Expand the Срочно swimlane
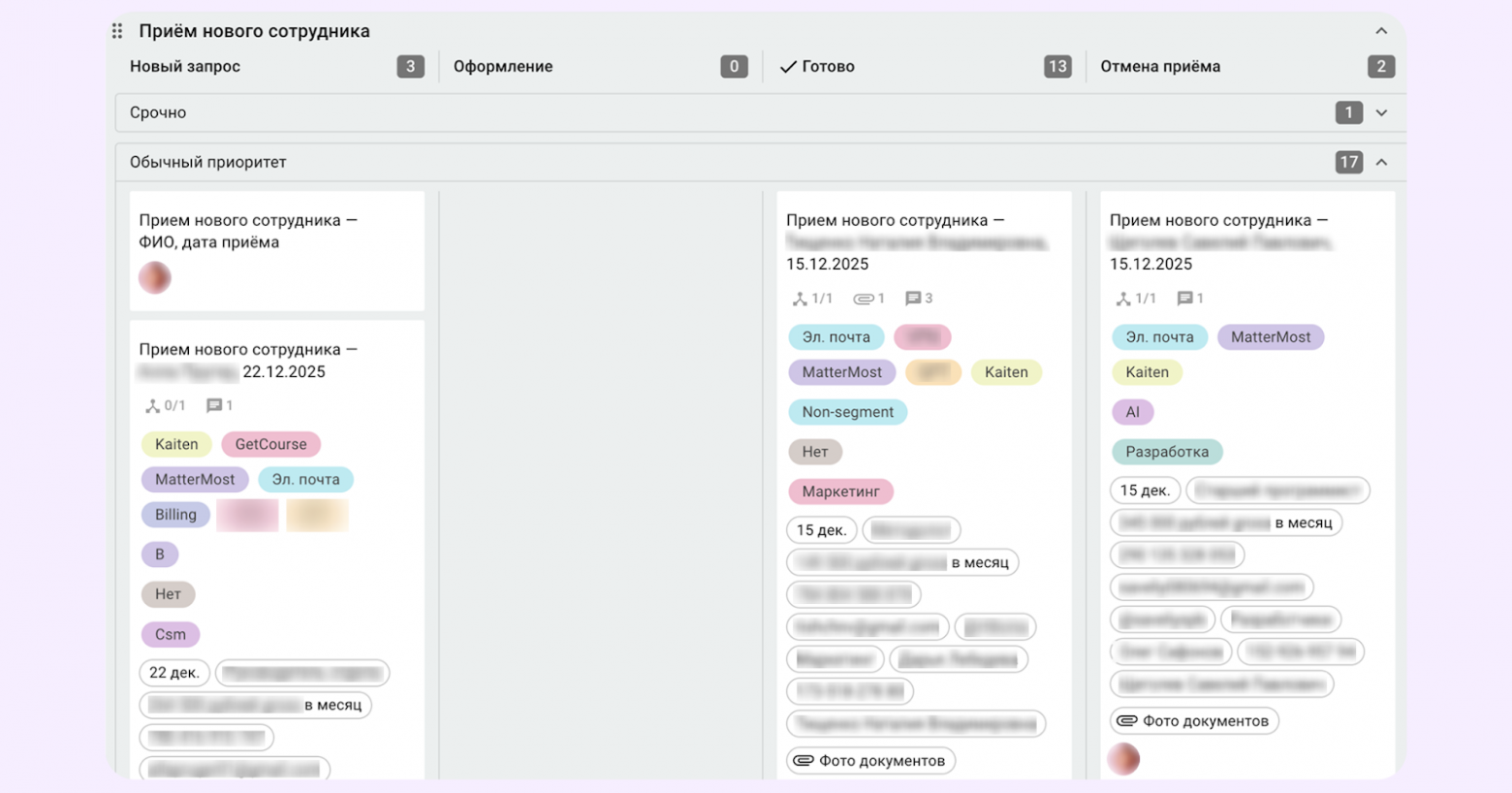 [x=1381, y=112]
